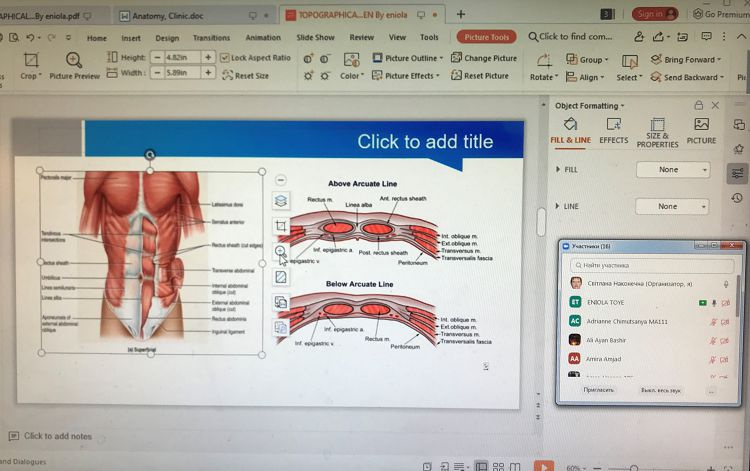
Task: Increase the picture Width value with plus
Action: pyautogui.click(x=208, y=73)
